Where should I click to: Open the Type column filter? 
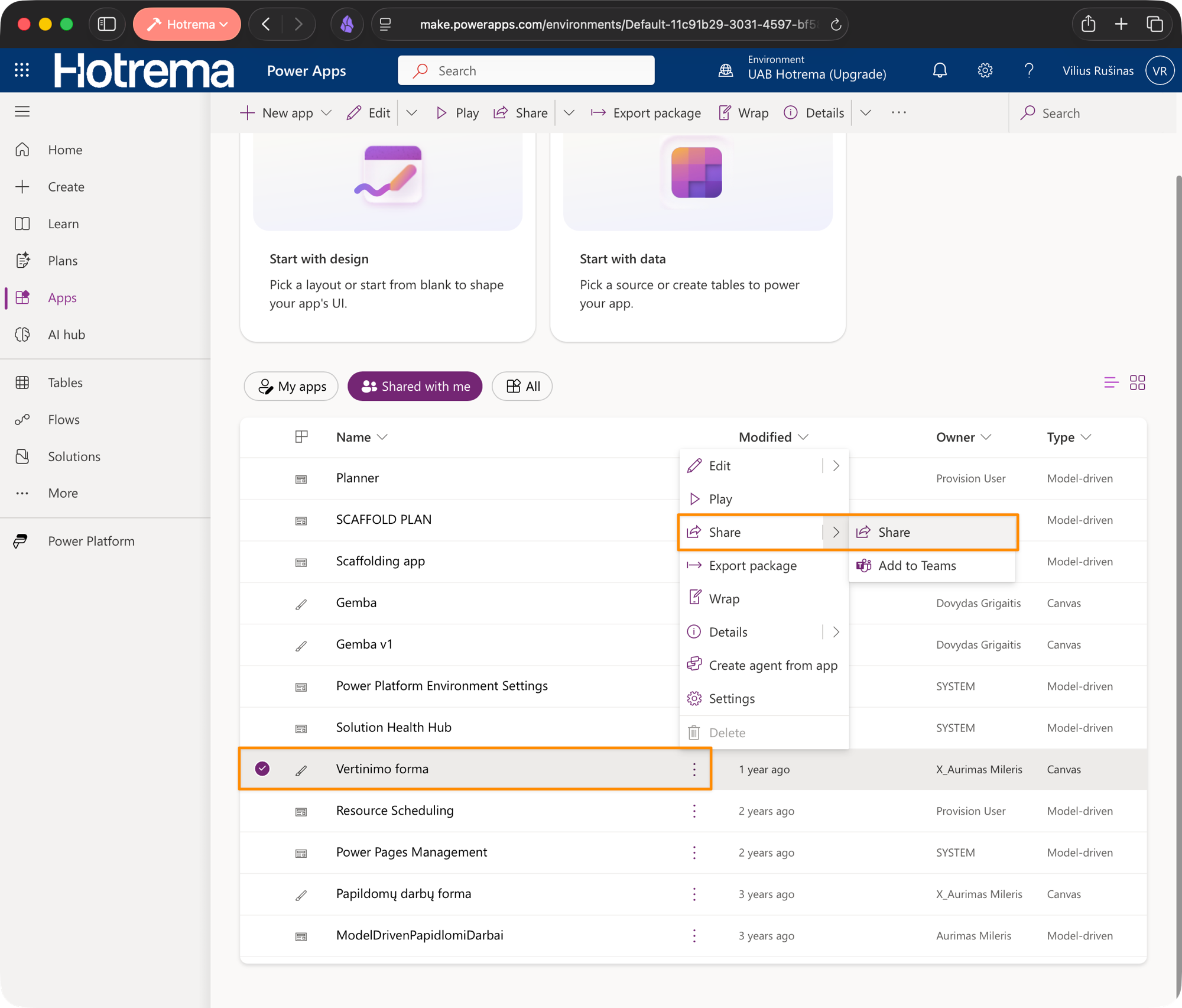(x=1069, y=437)
